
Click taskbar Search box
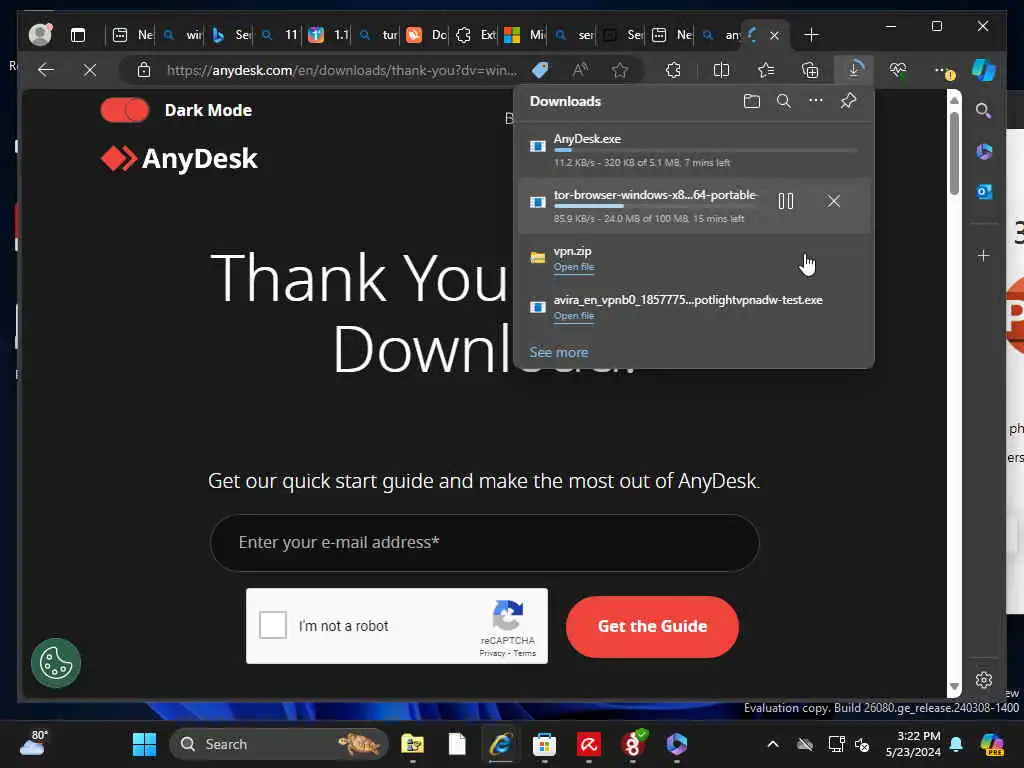[280, 744]
